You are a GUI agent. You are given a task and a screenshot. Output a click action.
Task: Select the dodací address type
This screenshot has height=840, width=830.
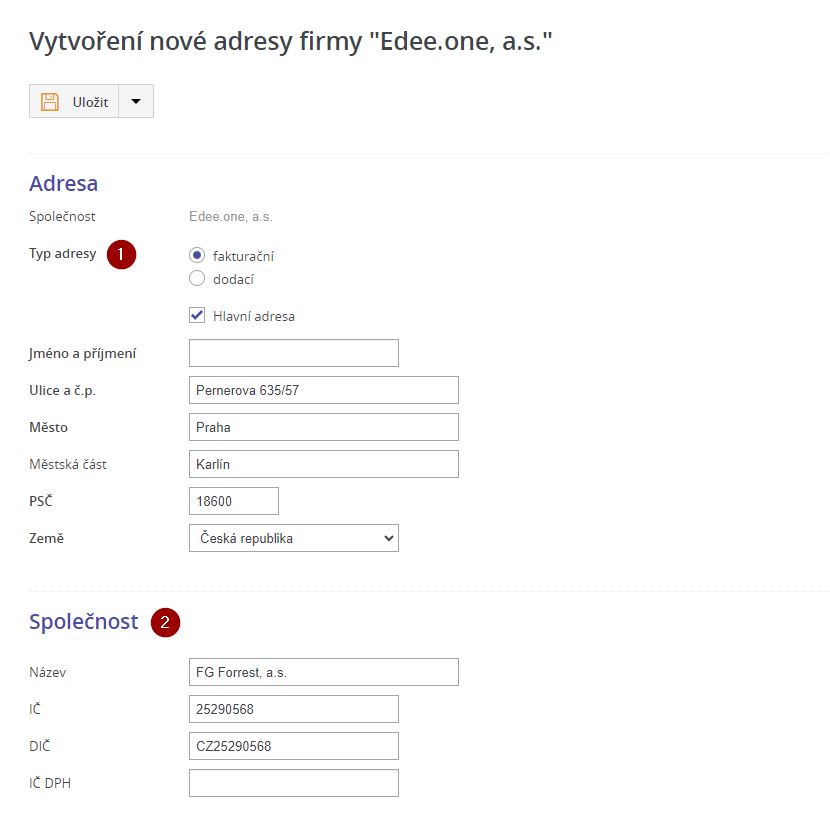[x=197, y=279]
